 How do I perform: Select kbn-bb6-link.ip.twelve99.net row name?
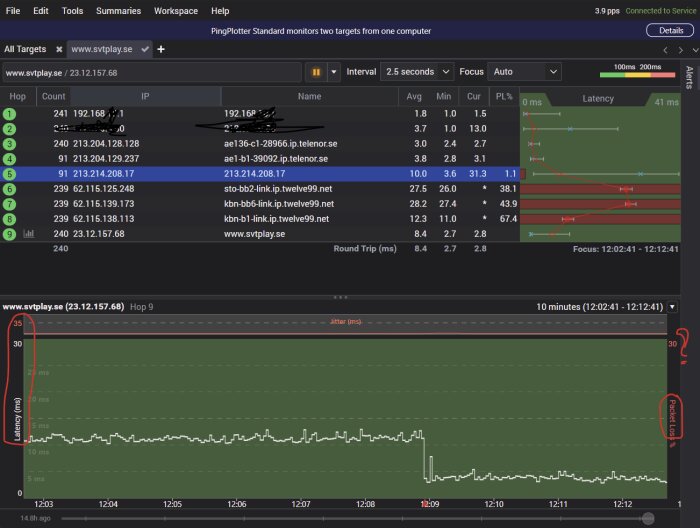point(279,204)
